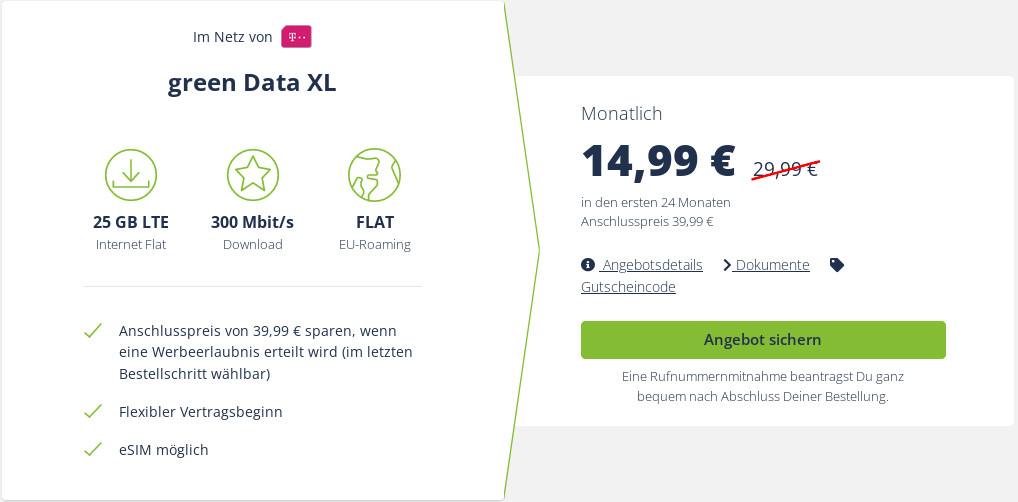The width and height of the screenshot is (1018, 502).
Task: Open the Gutscheincode link
Action: [x=628, y=287]
